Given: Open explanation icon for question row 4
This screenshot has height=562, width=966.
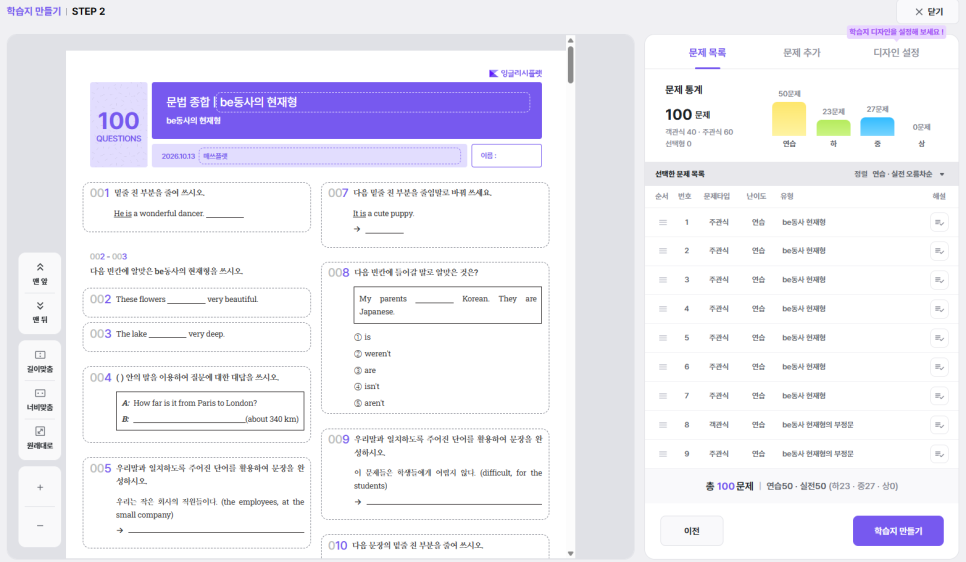Looking at the screenshot, I should click(x=939, y=309).
